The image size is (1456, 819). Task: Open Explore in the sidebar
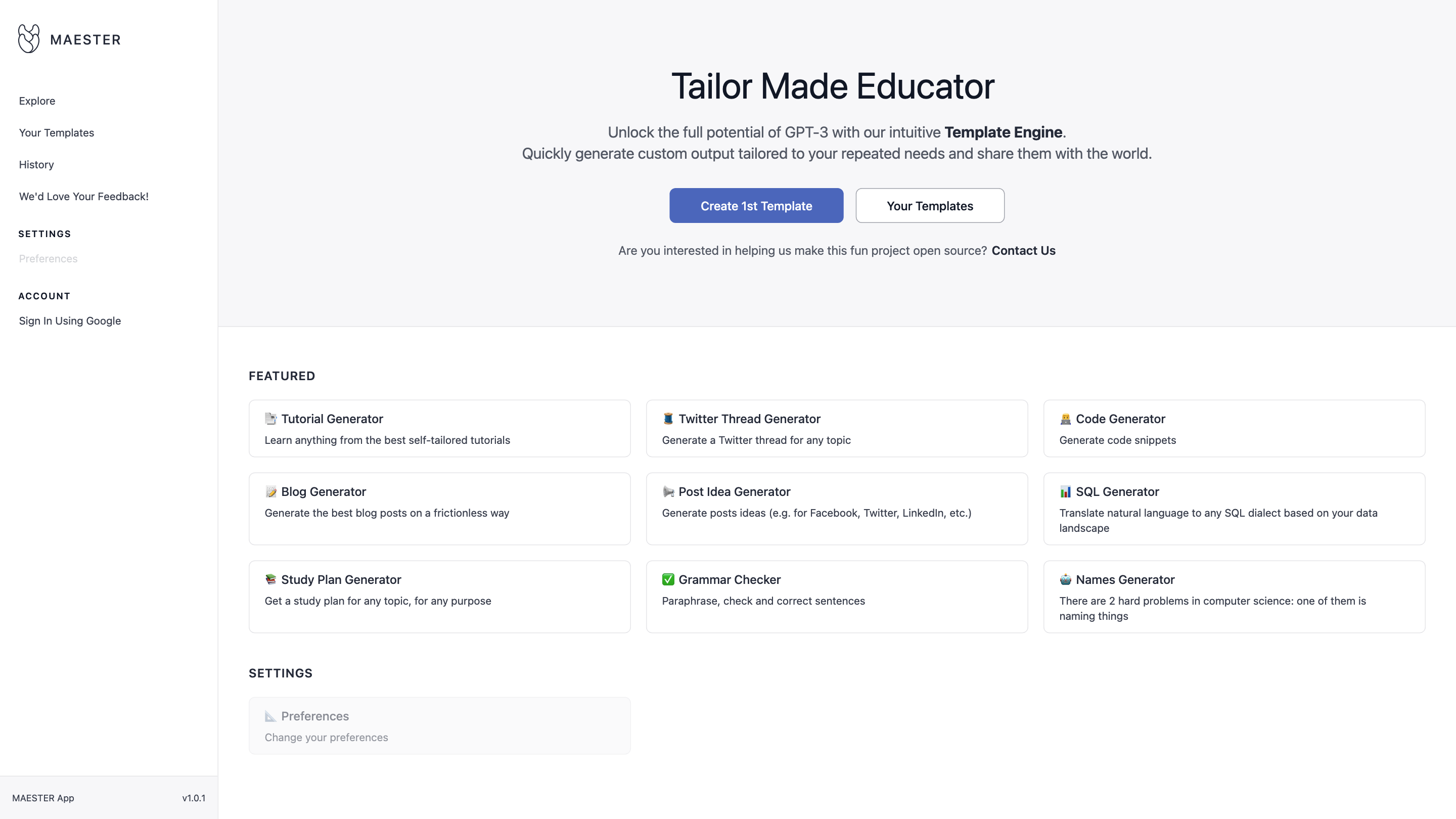[x=37, y=101]
